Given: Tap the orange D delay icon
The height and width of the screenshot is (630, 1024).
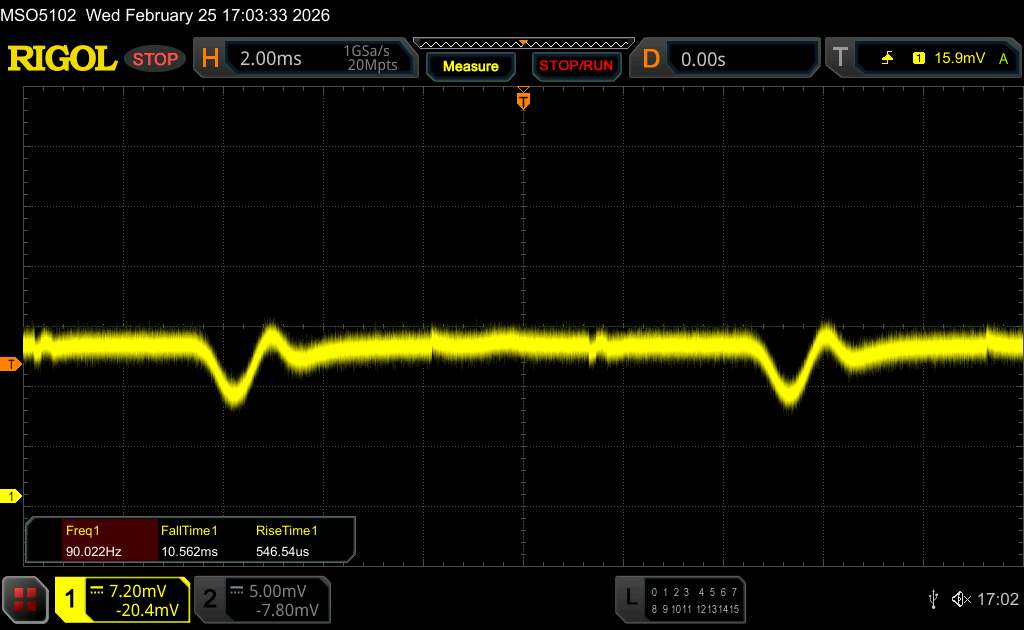Looking at the screenshot, I should (651, 59).
